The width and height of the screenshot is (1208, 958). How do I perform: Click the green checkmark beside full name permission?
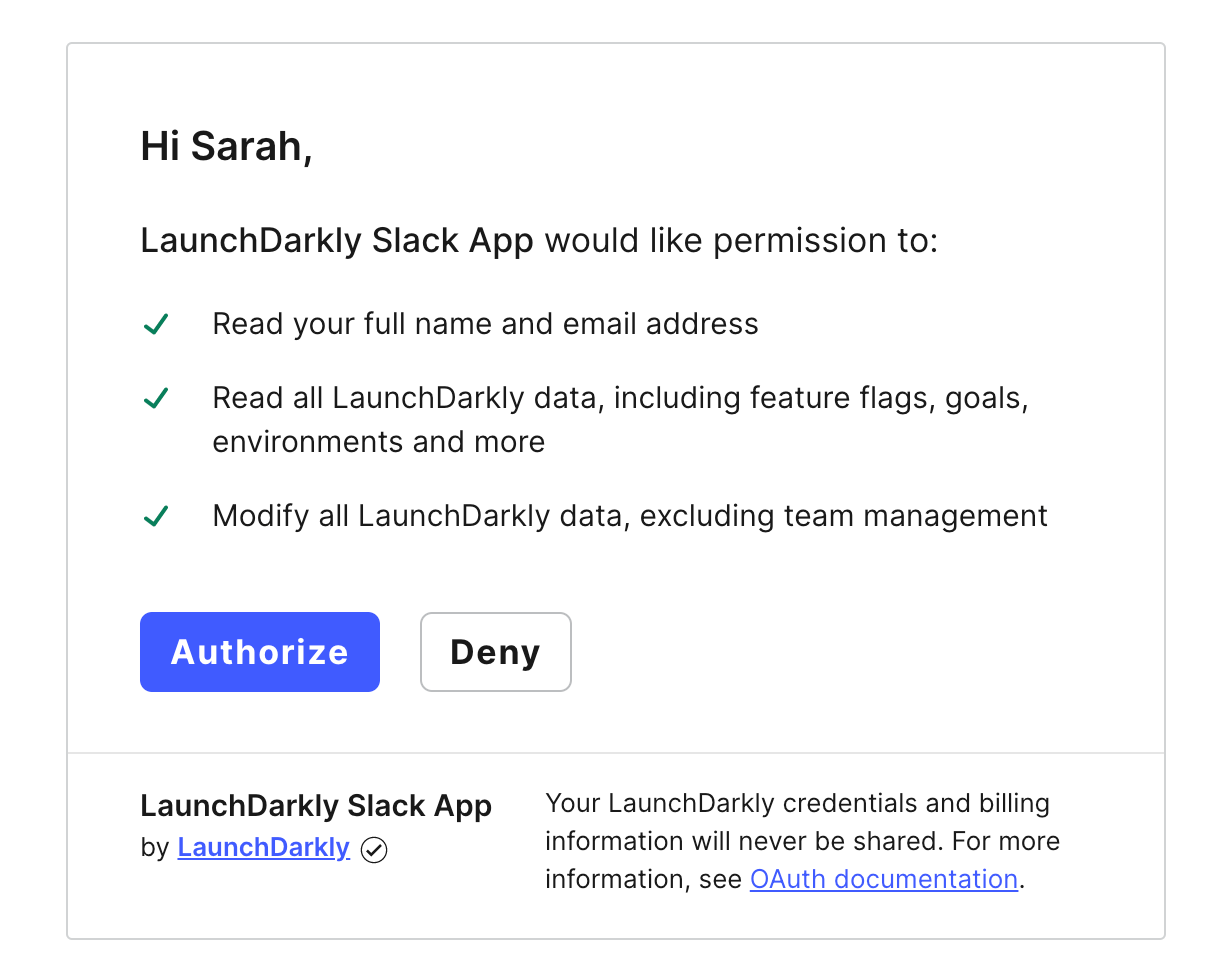pyautogui.click(x=157, y=323)
